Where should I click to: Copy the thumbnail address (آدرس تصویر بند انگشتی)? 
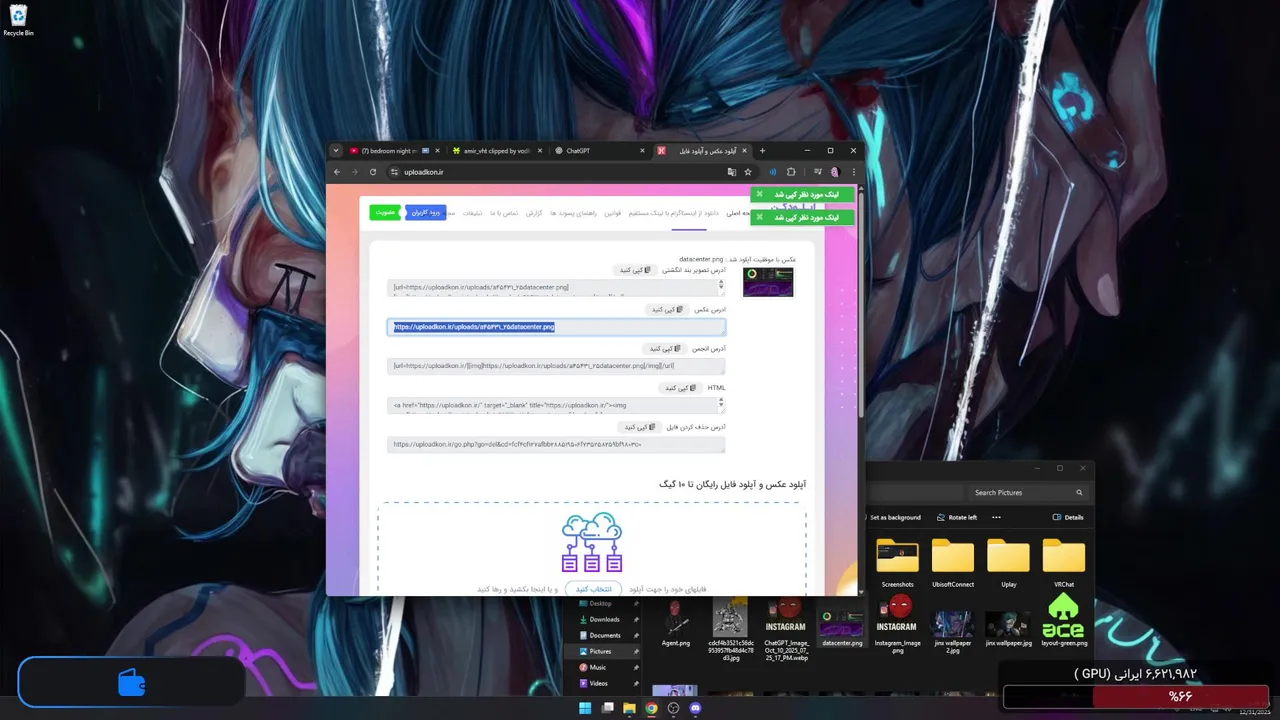(635, 270)
